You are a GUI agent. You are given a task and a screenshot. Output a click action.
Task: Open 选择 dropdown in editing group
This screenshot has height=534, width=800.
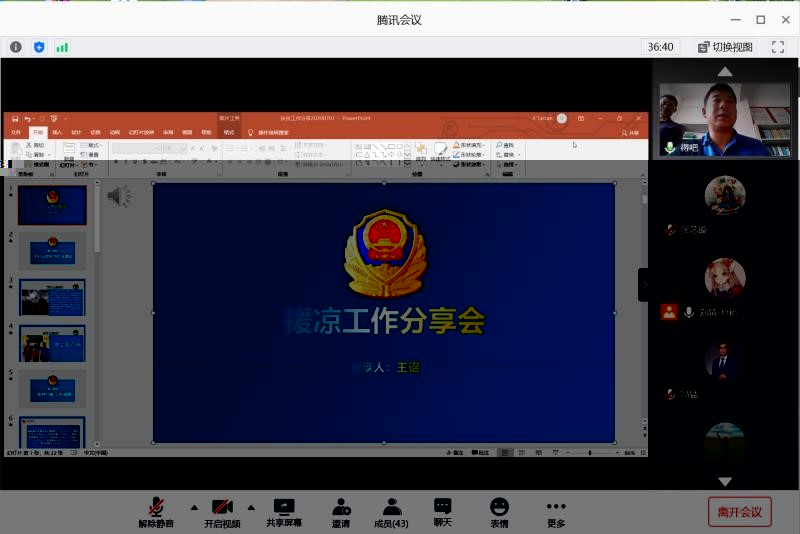pos(507,164)
